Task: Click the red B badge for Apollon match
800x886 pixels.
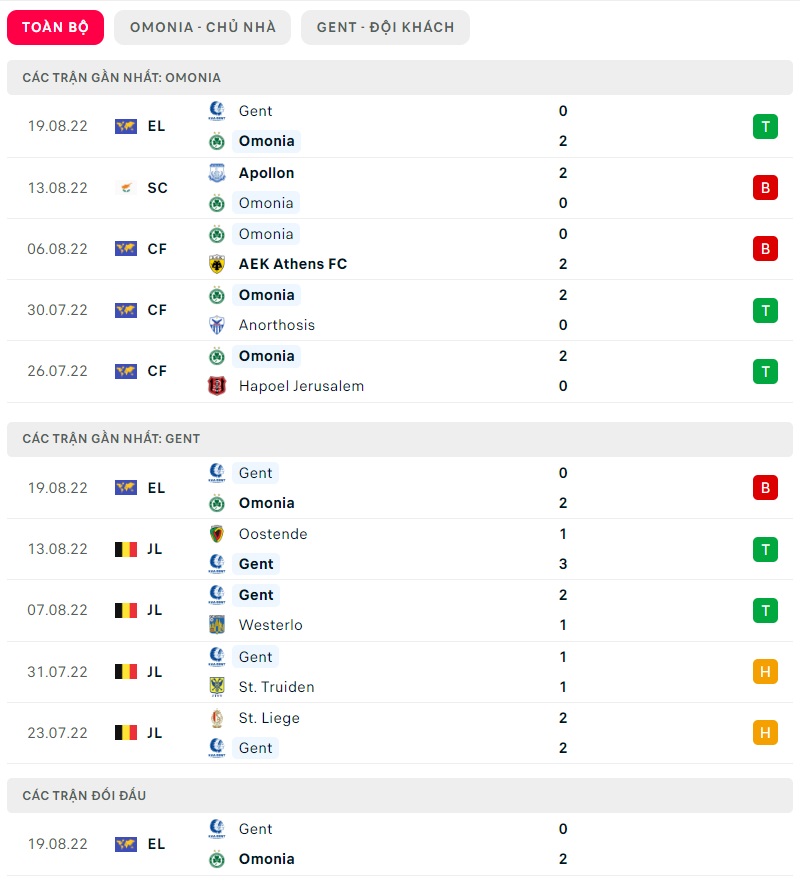Action: click(765, 188)
